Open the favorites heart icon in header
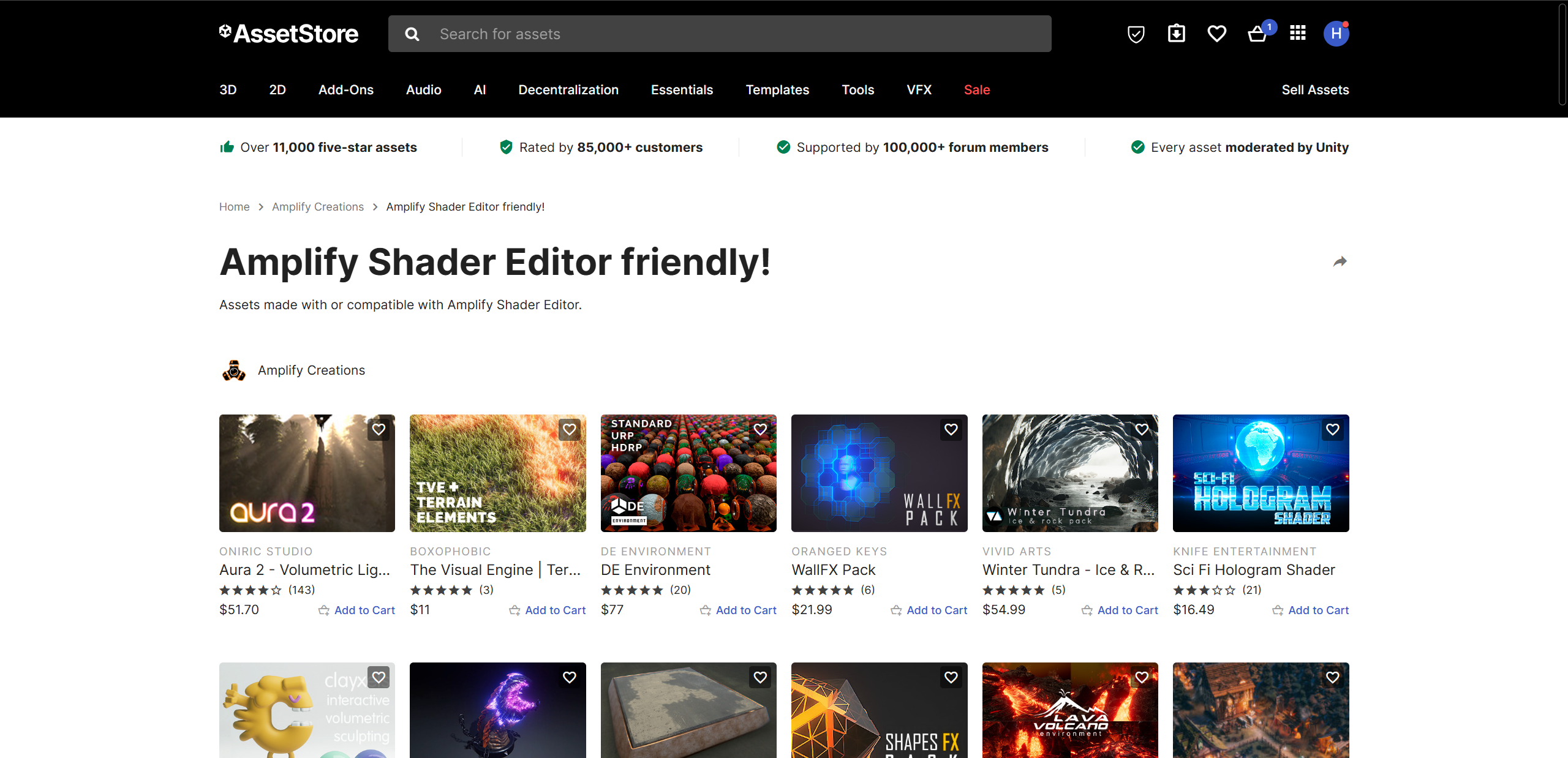Image resolution: width=1568 pixels, height=758 pixels. coord(1216,34)
